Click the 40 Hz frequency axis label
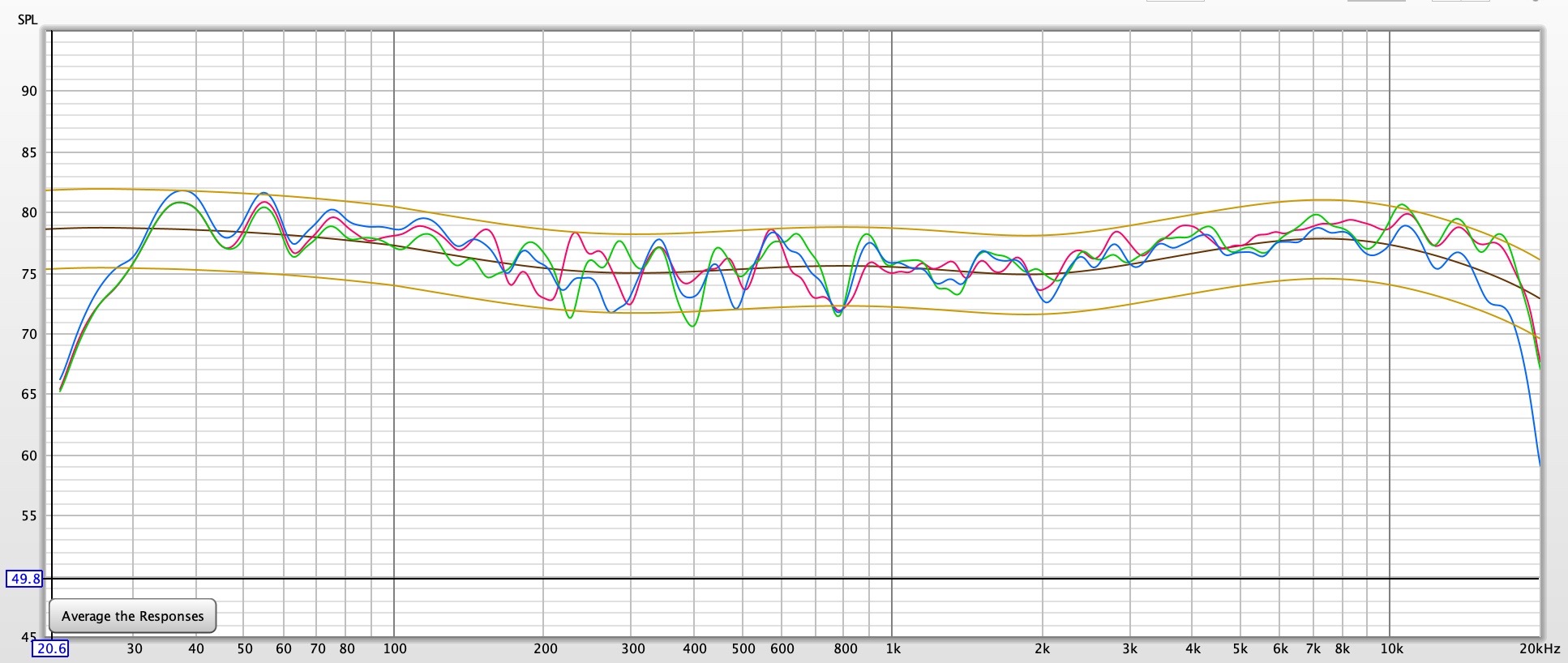 click(196, 648)
